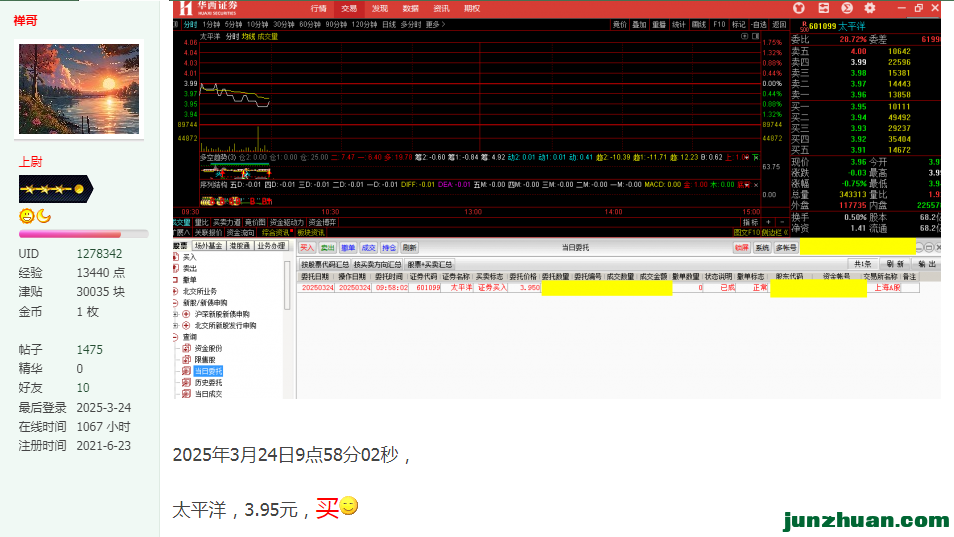
Task: Click the 撤单 tree icon
Action: tap(176, 280)
